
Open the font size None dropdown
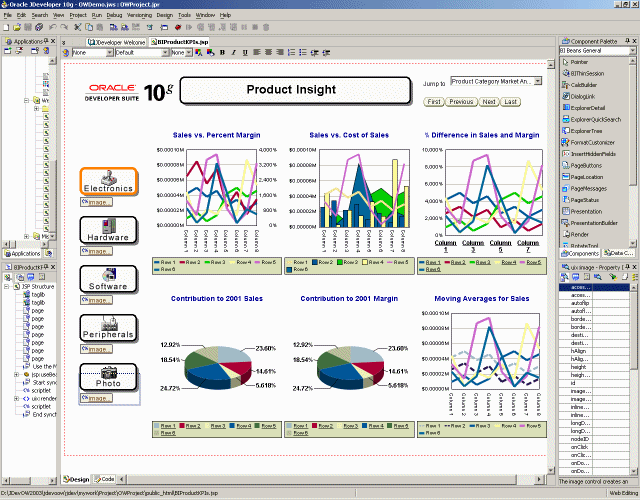pyautogui.click(x=189, y=53)
